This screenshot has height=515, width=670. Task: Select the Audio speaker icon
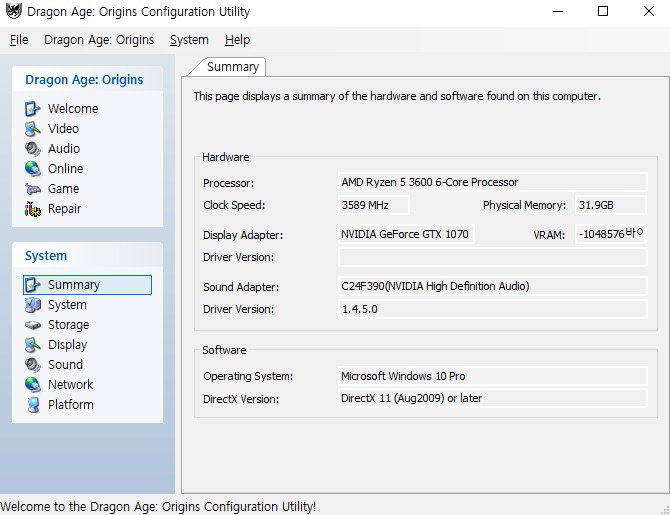[x=33, y=148]
